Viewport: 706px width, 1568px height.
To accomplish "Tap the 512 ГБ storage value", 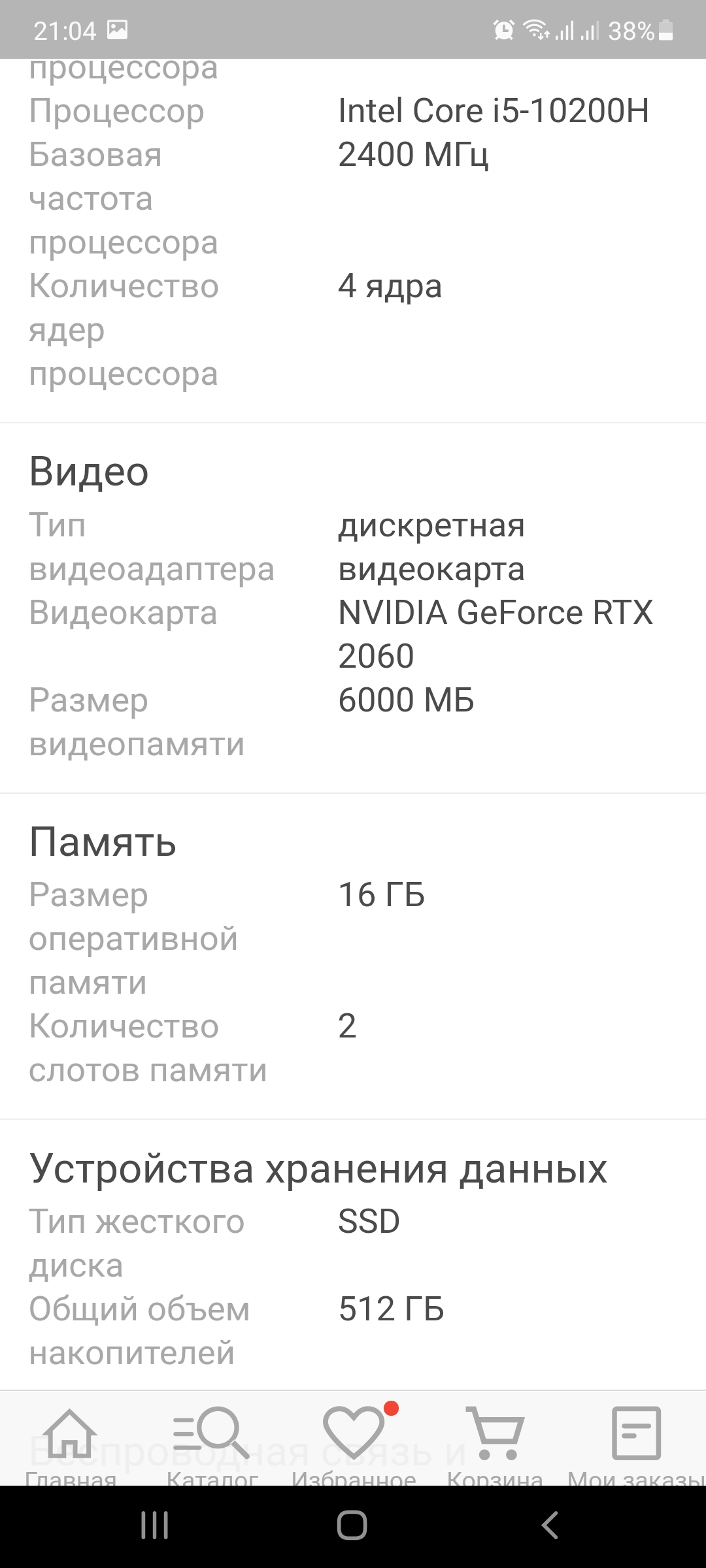I will point(391,1309).
